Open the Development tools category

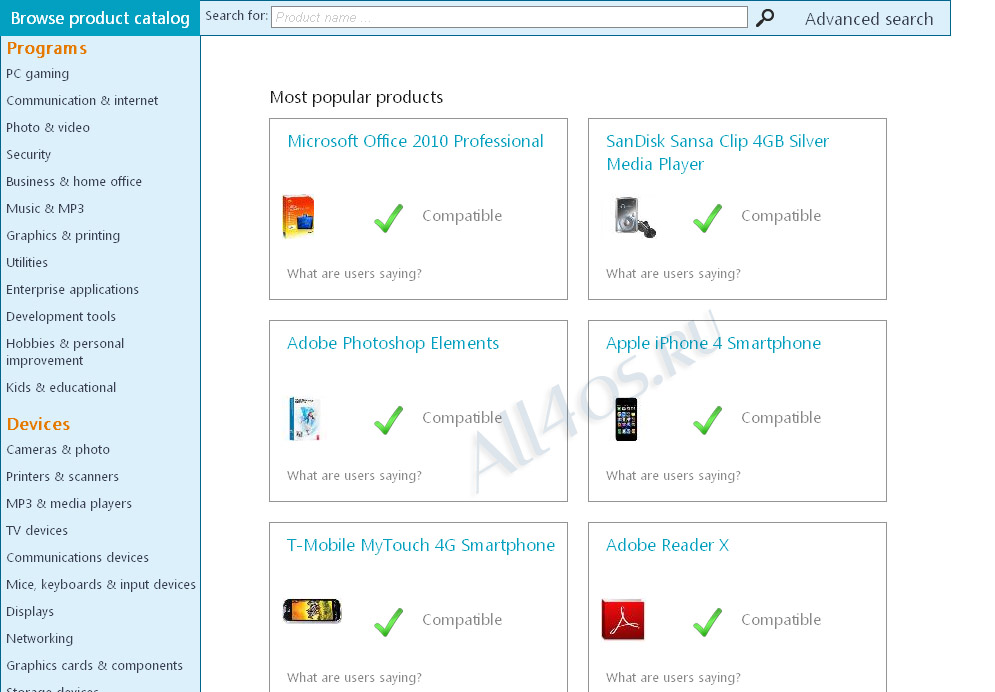61,316
